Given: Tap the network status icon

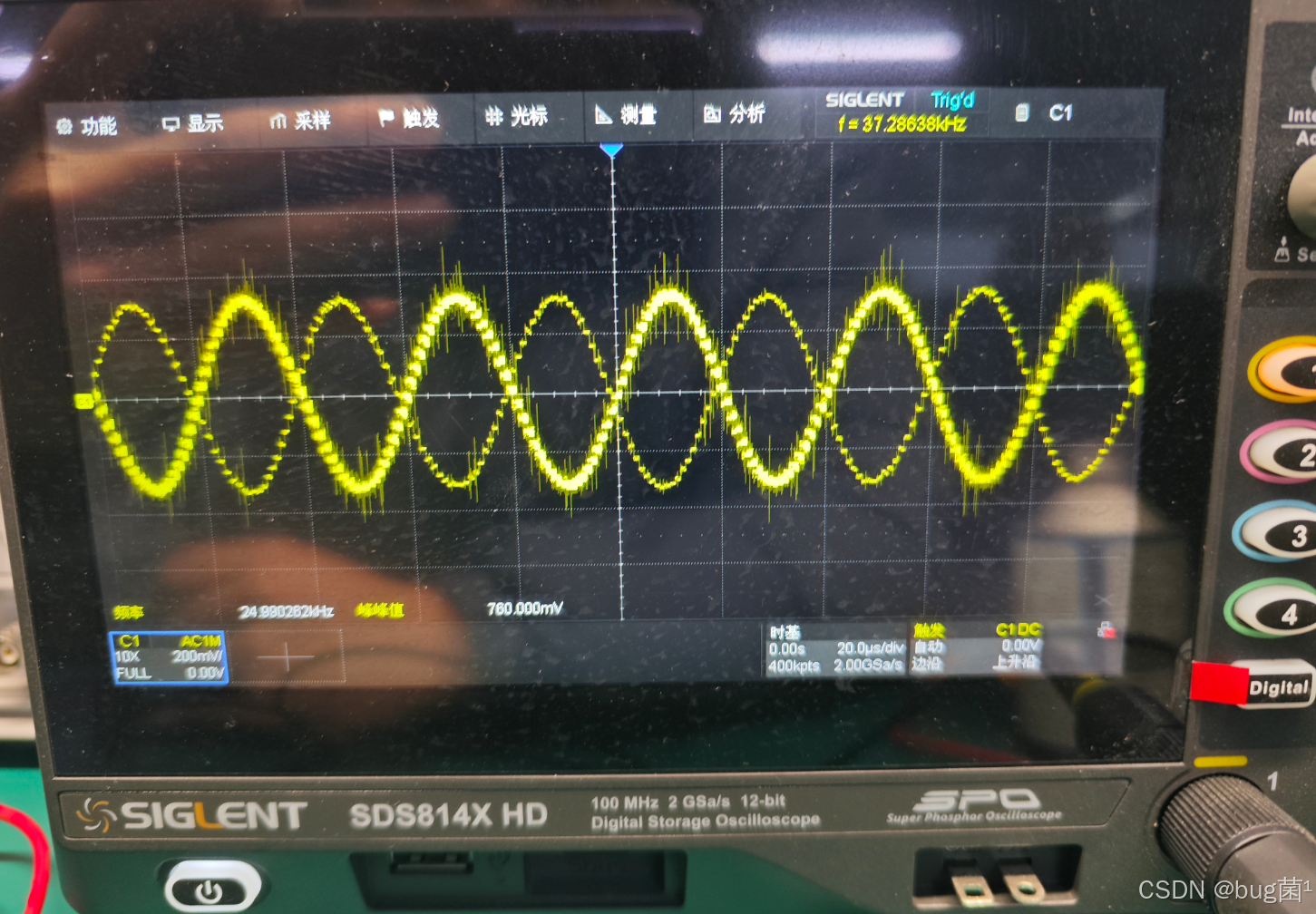Looking at the screenshot, I should [x=1106, y=629].
